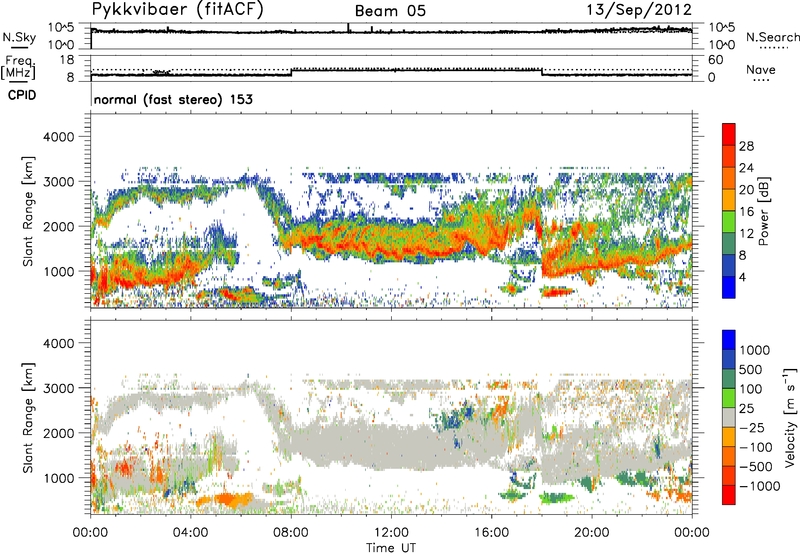Image resolution: width=800 pixels, height=554 pixels.
Task: Click the '60' Nave axis tick
Action: 715,60
